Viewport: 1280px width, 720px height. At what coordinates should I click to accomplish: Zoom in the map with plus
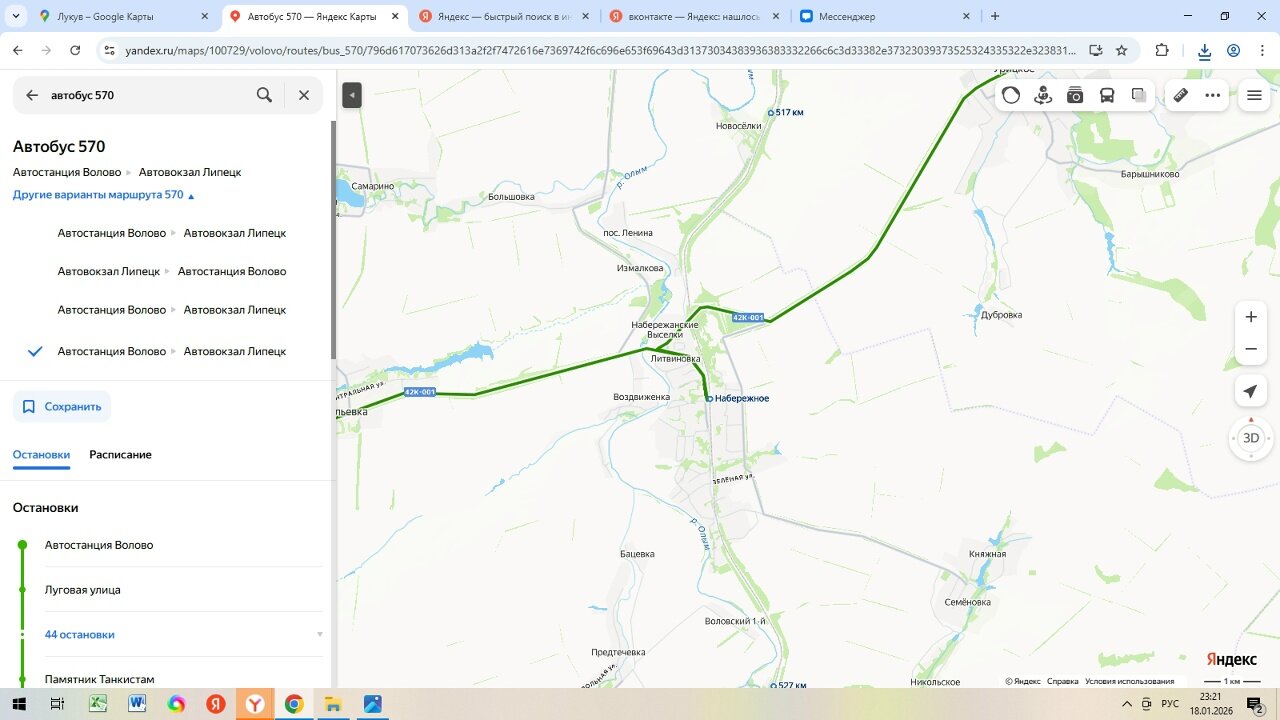click(x=1250, y=317)
